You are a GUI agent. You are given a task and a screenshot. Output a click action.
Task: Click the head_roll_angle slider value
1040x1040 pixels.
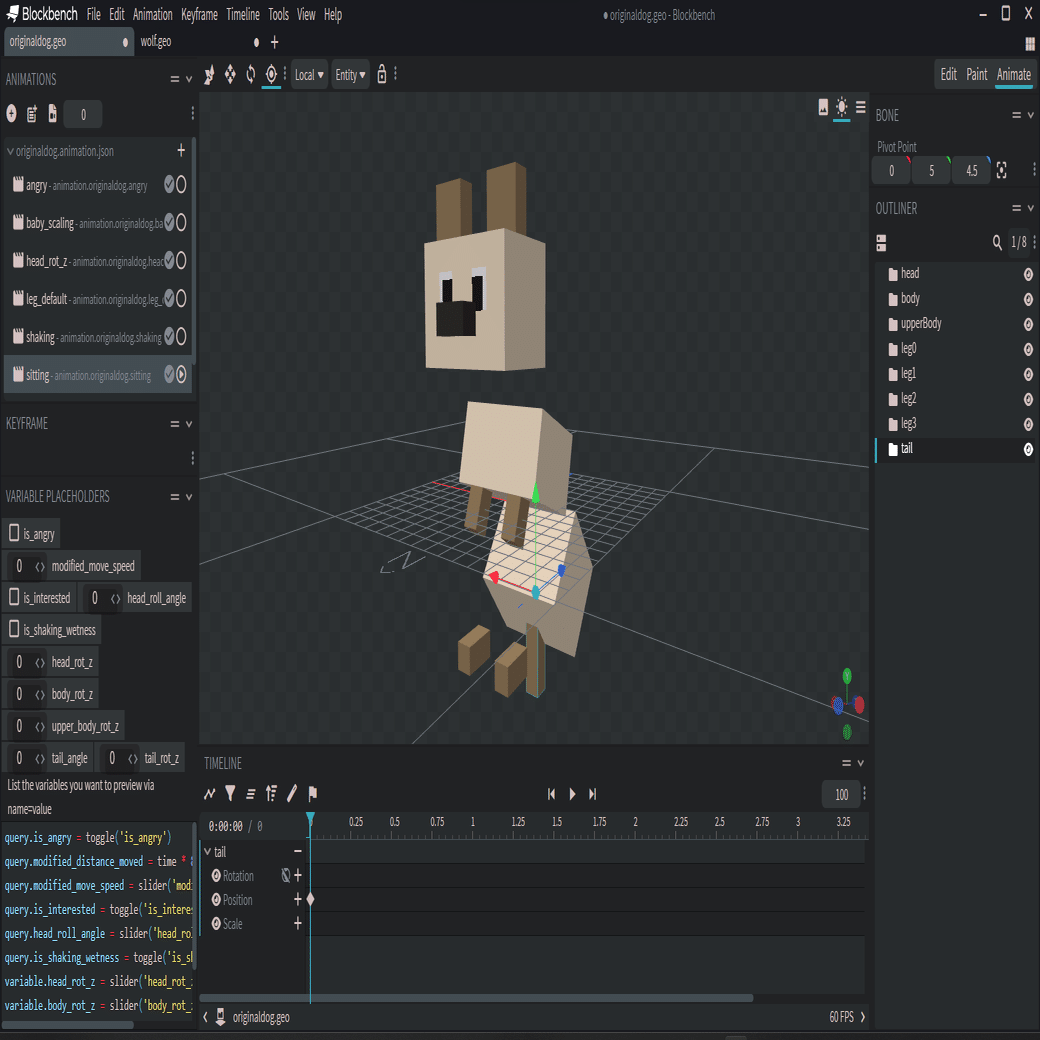click(x=95, y=598)
